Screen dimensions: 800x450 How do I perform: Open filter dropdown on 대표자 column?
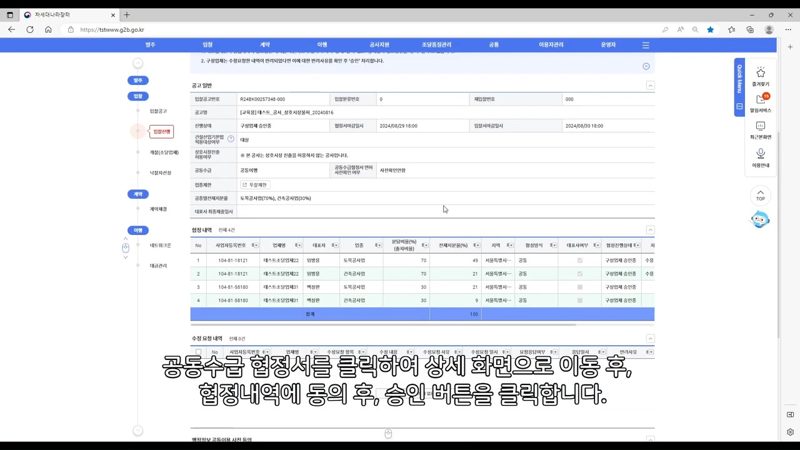click(335, 245)
